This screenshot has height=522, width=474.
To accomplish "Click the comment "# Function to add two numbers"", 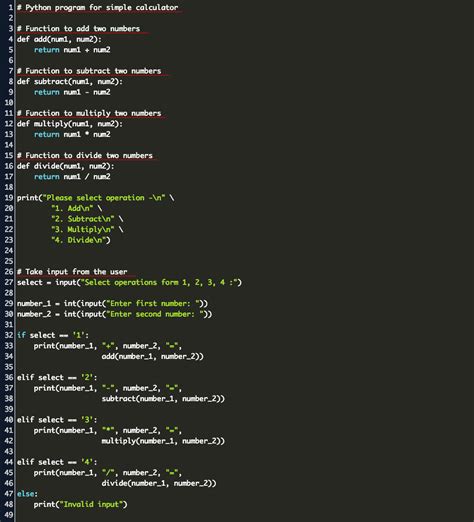I will 79,29.
